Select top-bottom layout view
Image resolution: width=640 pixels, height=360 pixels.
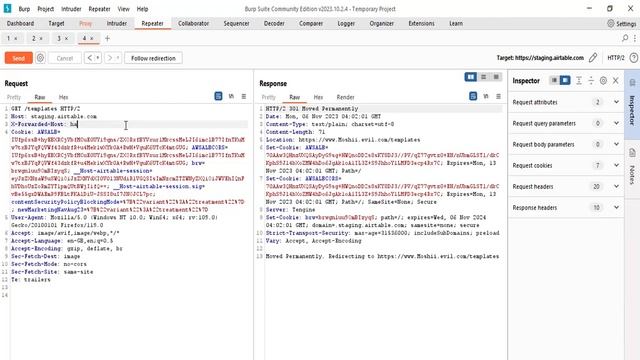tap(484, 77)
